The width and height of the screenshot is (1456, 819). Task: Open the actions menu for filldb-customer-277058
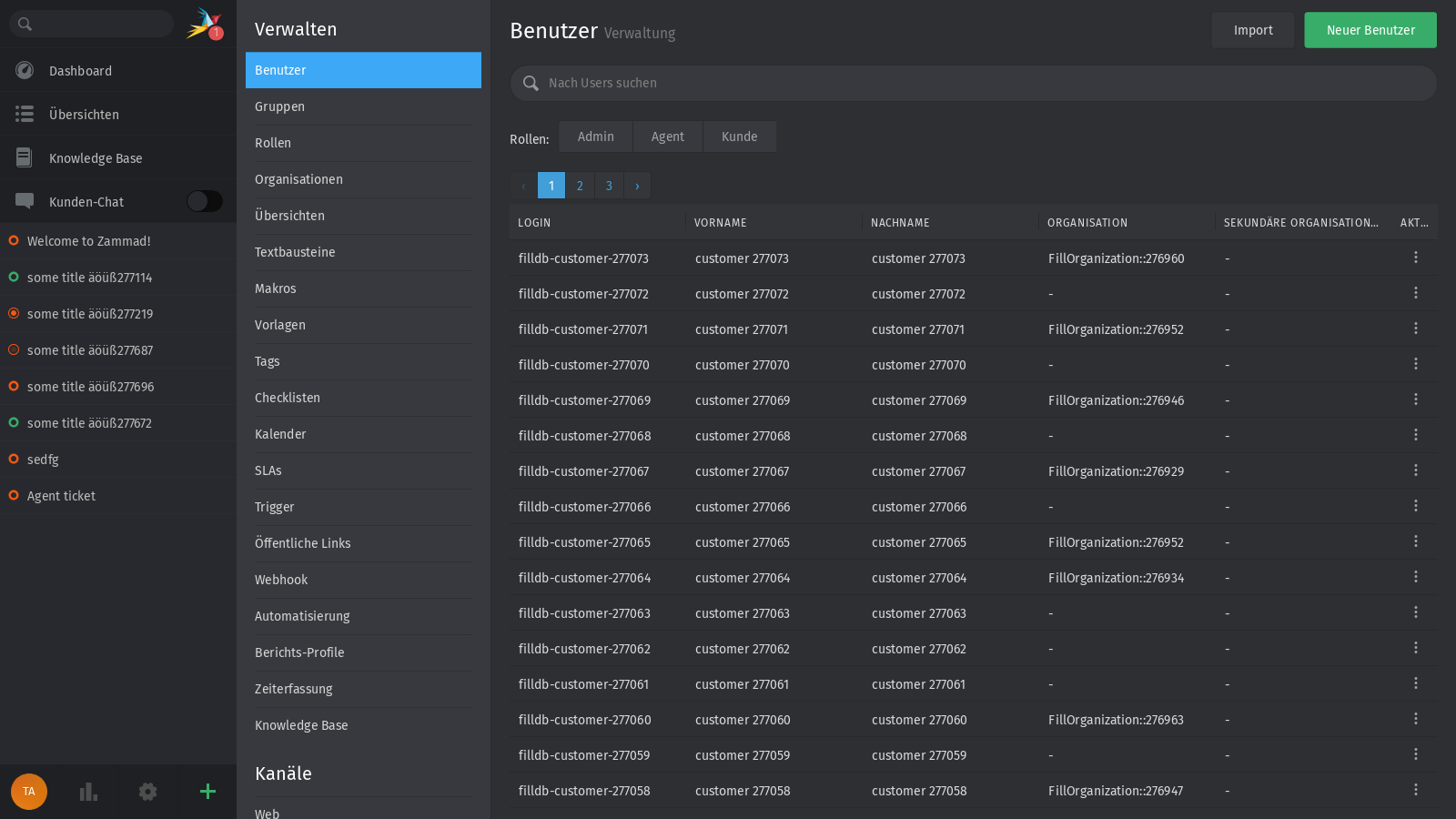(x=1416, y=790)
